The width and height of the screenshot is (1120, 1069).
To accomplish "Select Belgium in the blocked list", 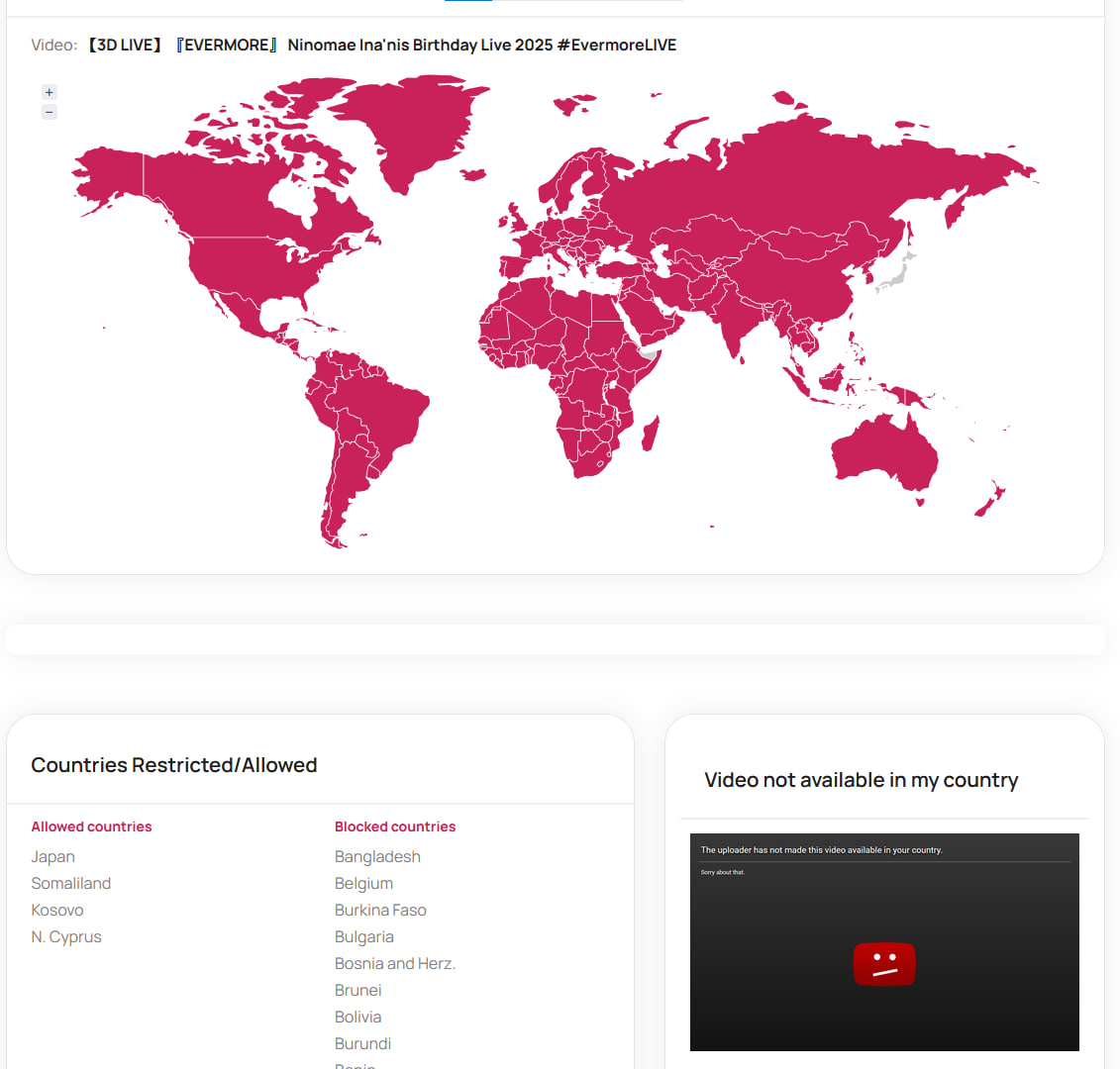I will 363,883.
